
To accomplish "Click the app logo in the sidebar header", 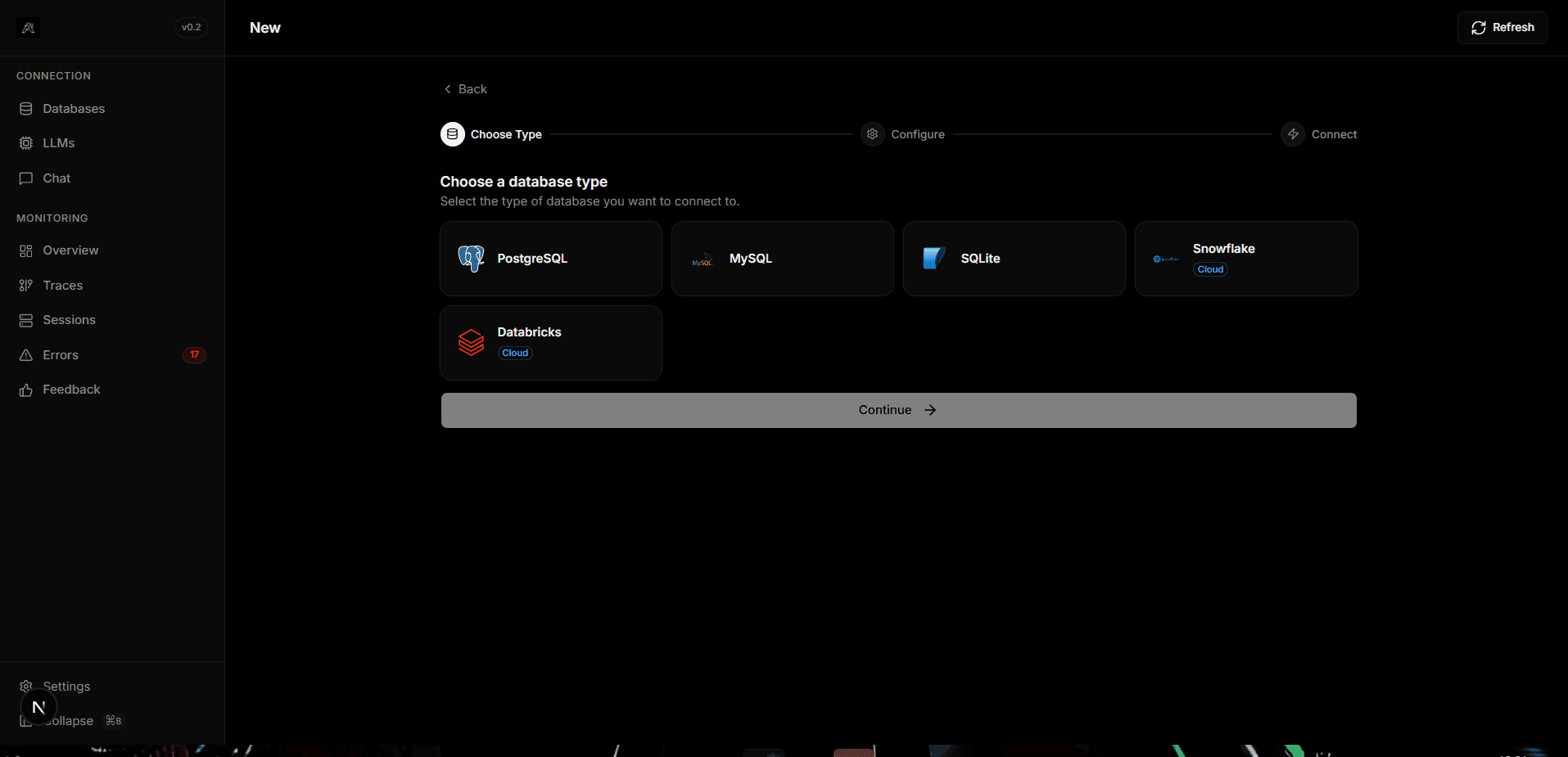I will tap(28, 28).
